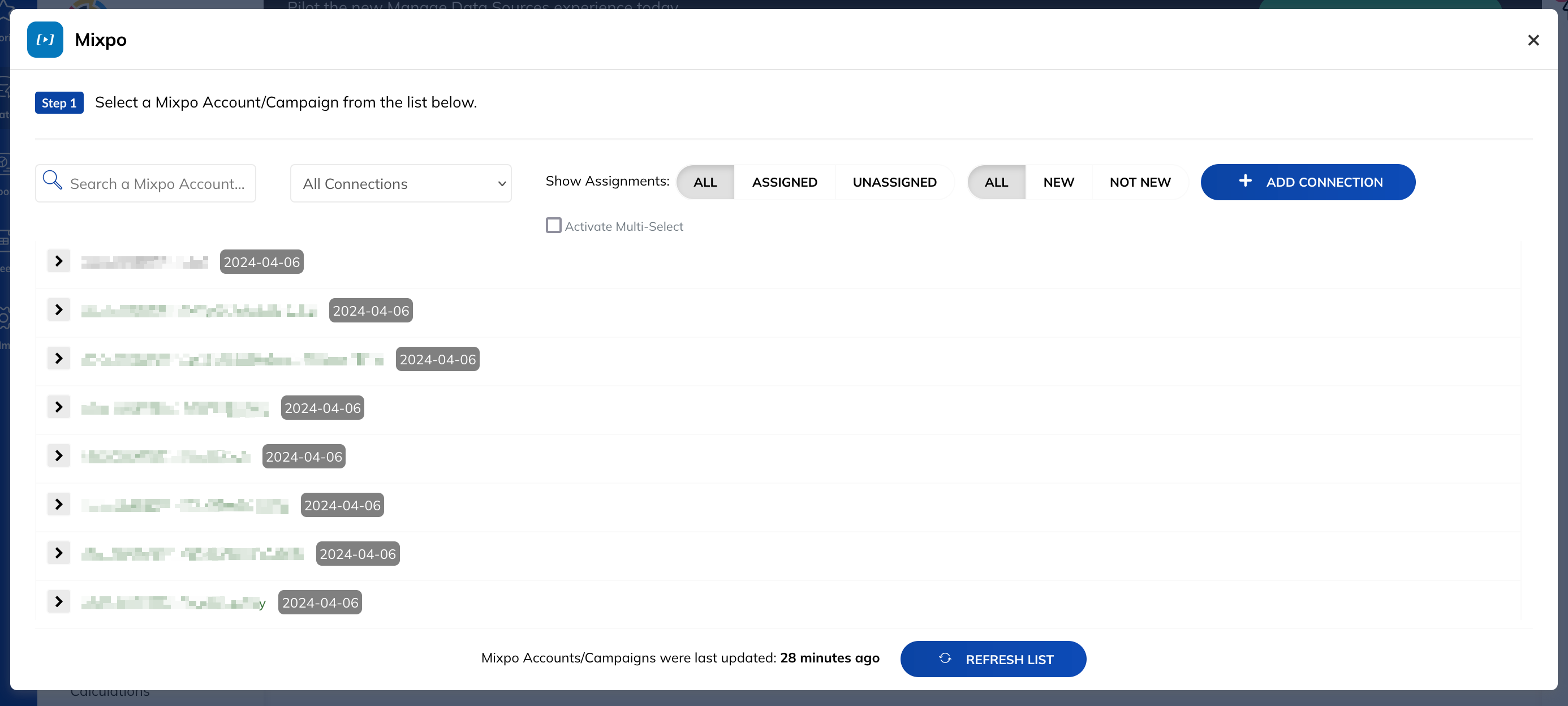The image size is (1568, 706).
Task: Click the 2024-04-06 badge in last row
Action: point(320,602)
